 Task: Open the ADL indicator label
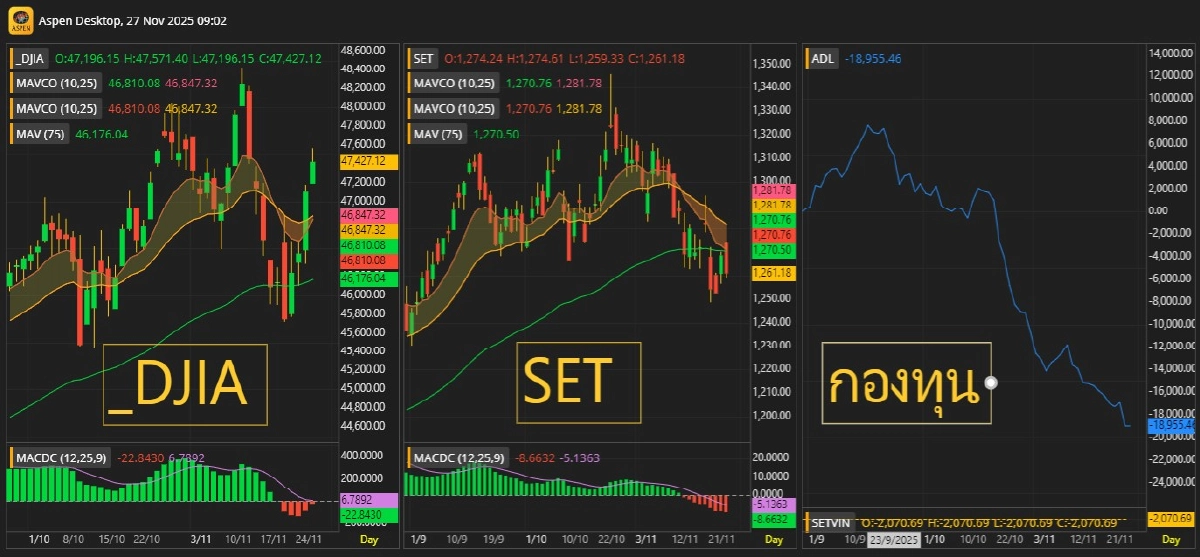823,59
